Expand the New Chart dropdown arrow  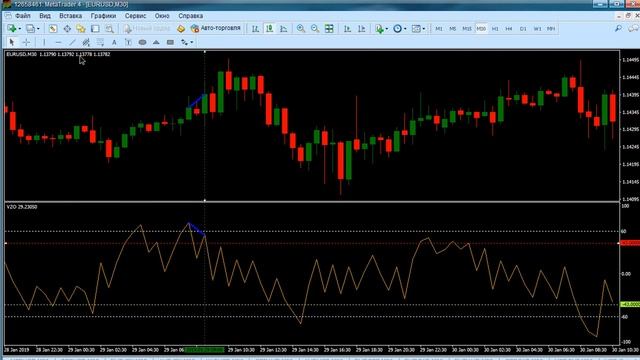pos(20,29)
